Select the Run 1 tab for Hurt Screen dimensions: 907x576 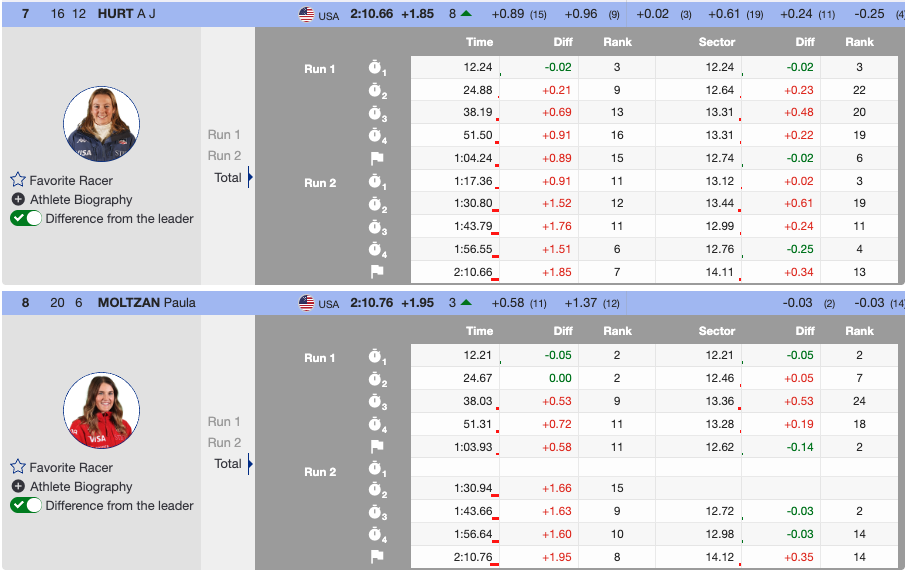pyautogui.click(x=224, y=134)
